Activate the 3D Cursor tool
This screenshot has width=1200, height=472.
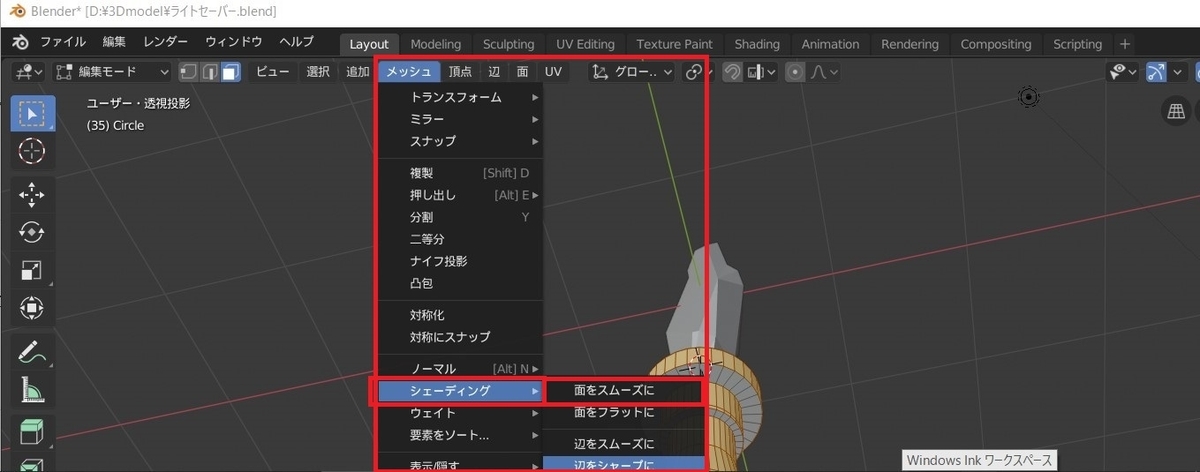coord(32,151)
